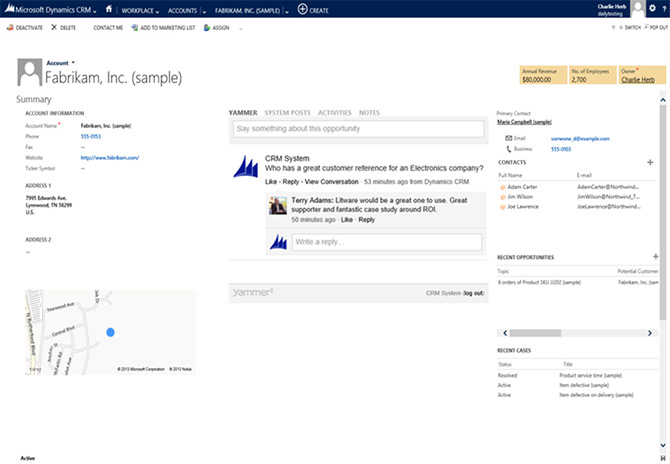Click the Home icon in navigation bar

point(109,8)
